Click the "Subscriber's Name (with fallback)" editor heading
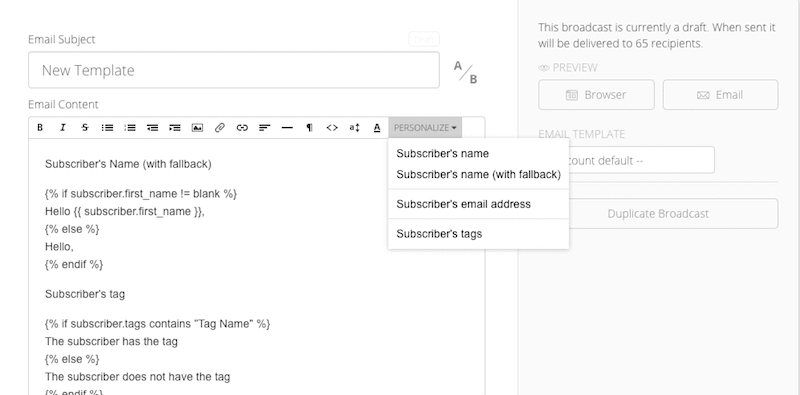 pyautogui.click(x=128, y=164)
